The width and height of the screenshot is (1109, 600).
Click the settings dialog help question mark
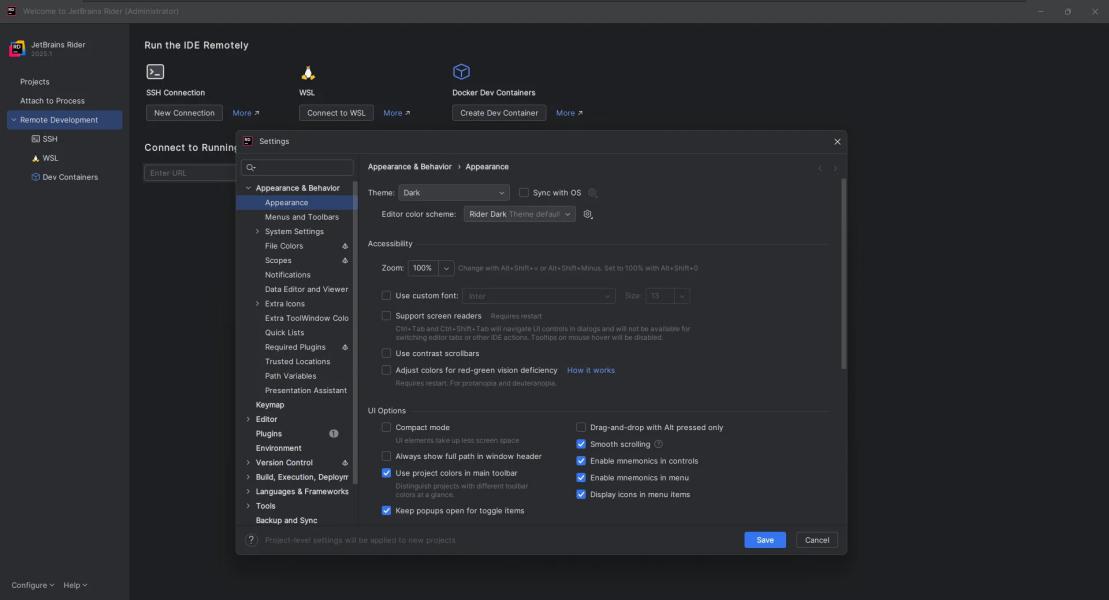(x=252, y=540)
